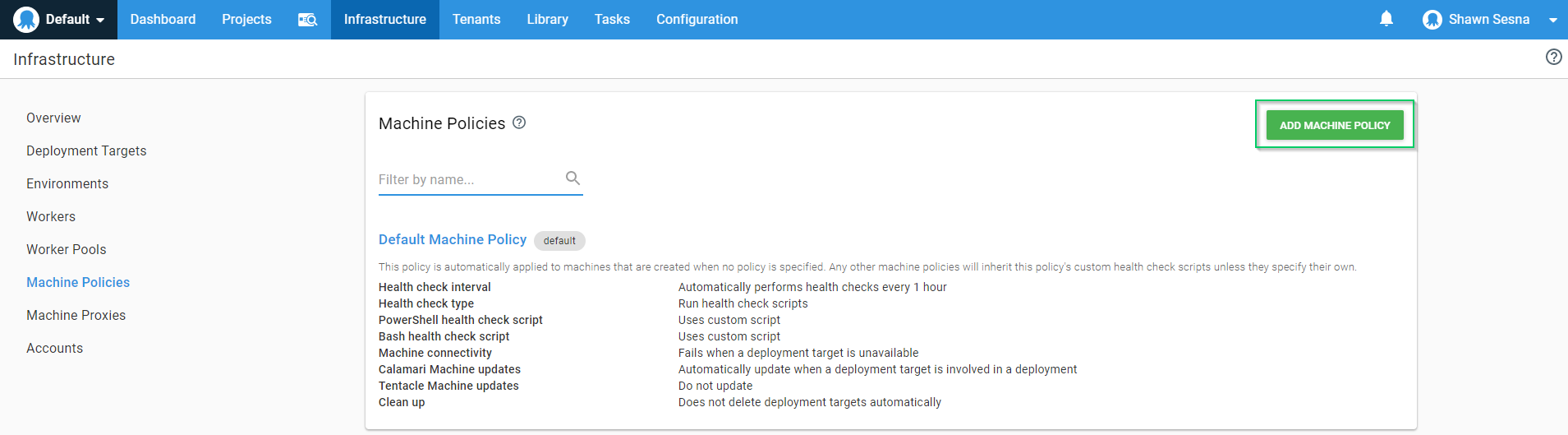Open Machine Proxies from the sidebar
The image size is (1568, 435).
point(76,315)
